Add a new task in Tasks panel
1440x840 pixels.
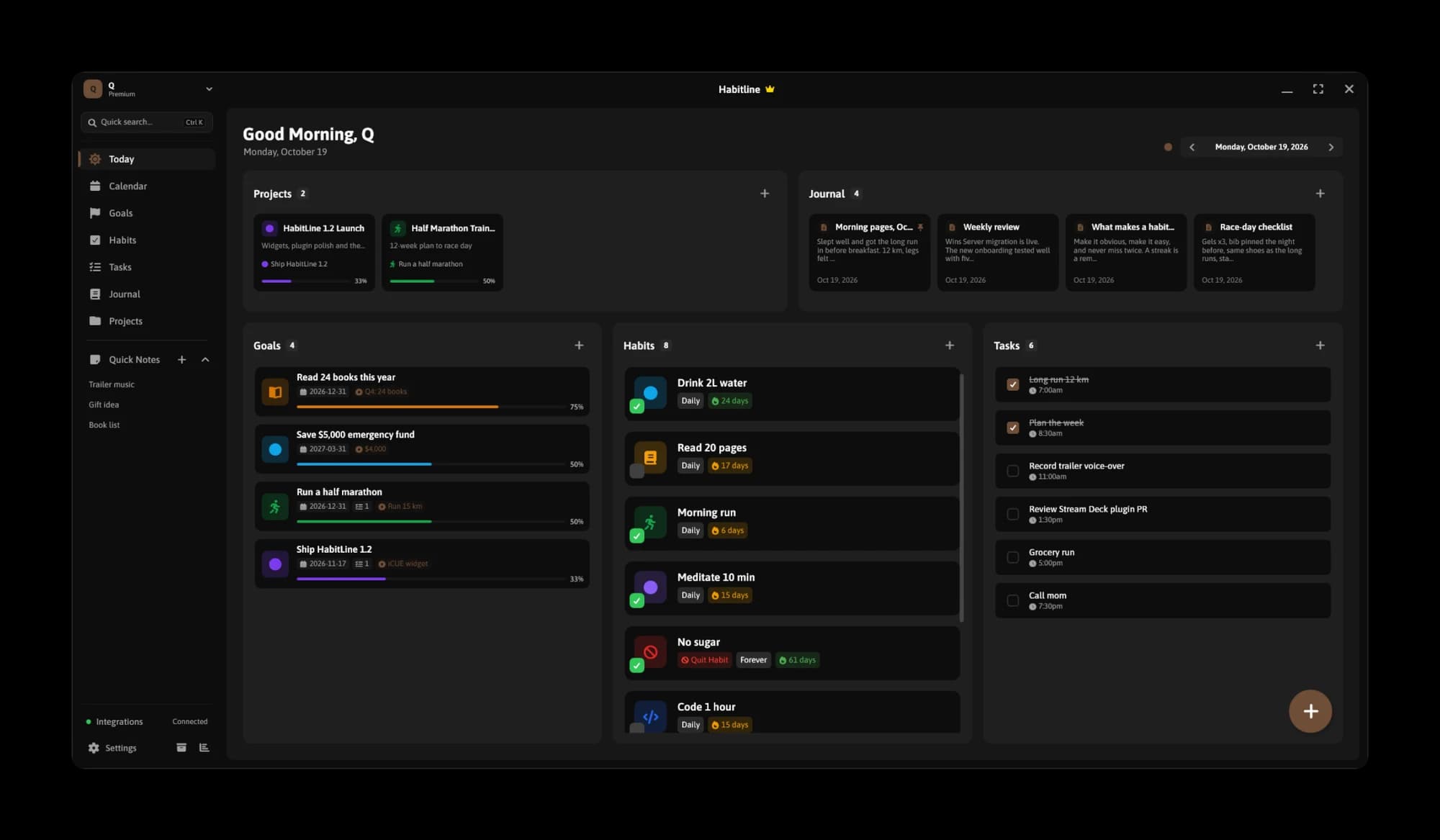[1320, 345]
